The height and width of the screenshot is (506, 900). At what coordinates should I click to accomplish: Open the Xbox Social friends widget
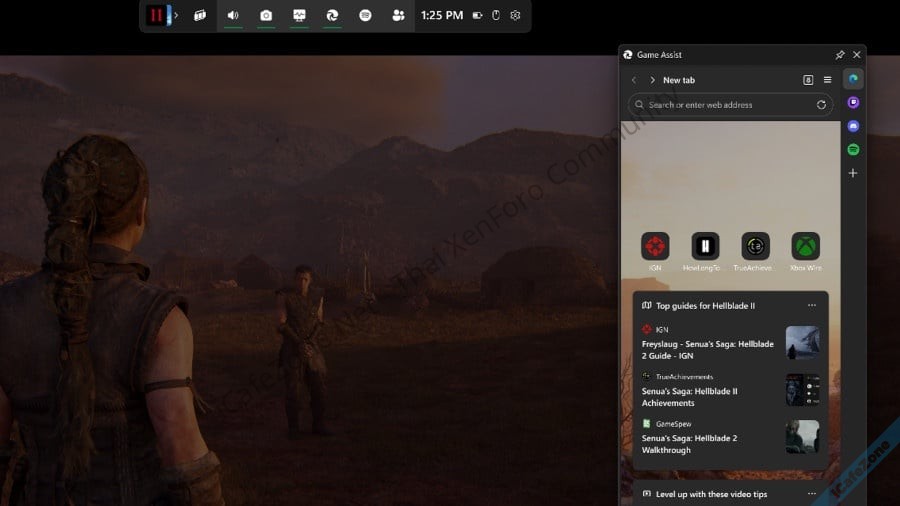(x=399, y=16)
